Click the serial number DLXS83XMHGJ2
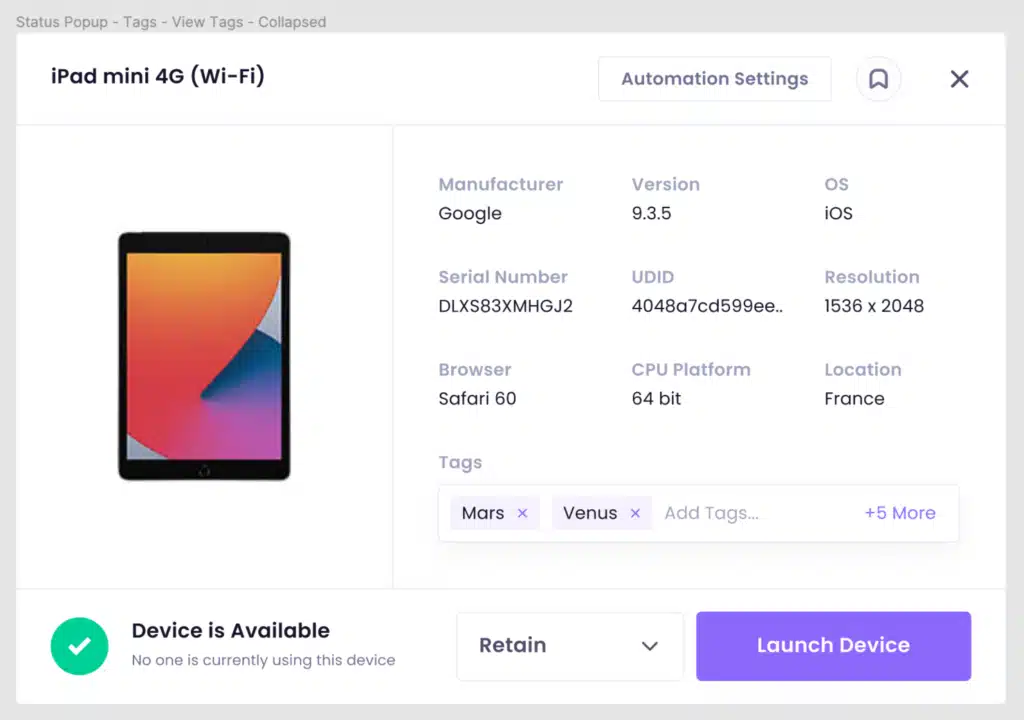 [505, 306]
